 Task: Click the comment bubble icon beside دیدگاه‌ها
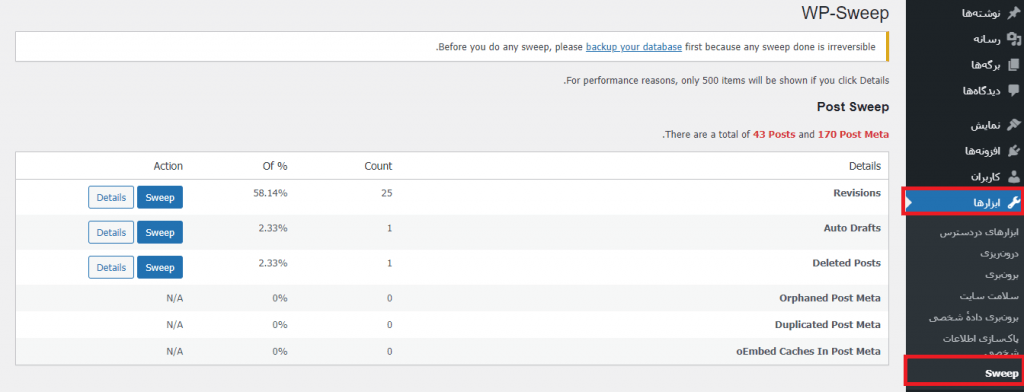pos(1013,91)
